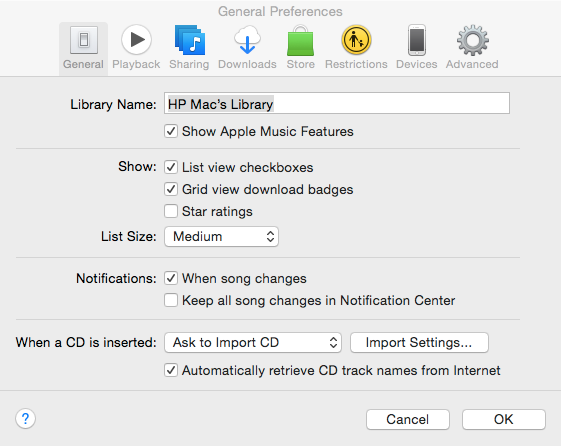Open Devices preferences iPhone icon
Image resolution: width=561 pixels, height=446 pixels.
pyautogui.click(x=417, y=40)
